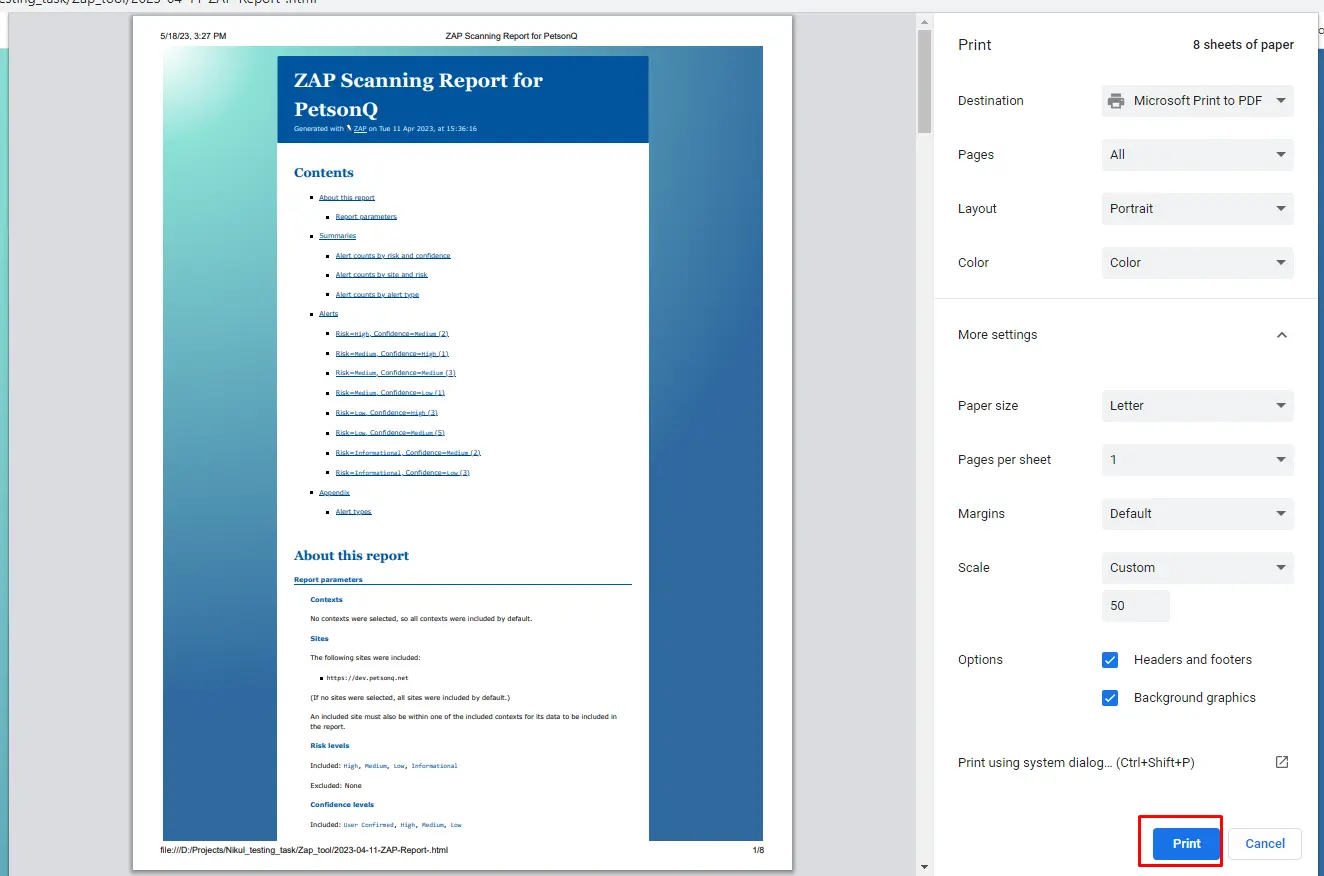1324x876 pixels.
Task: Click the preview scrollbar down arrow
Action: [924, 867]
